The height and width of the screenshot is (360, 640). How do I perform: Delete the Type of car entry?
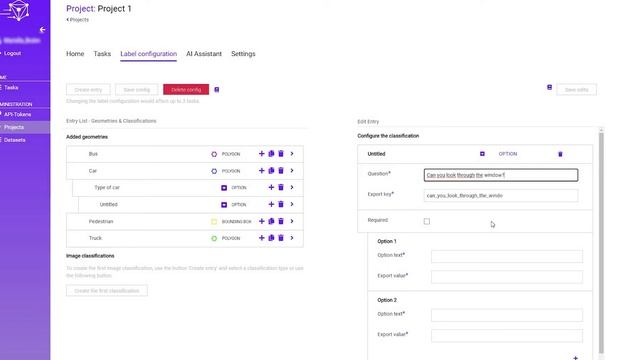click(x=281, y=187)
